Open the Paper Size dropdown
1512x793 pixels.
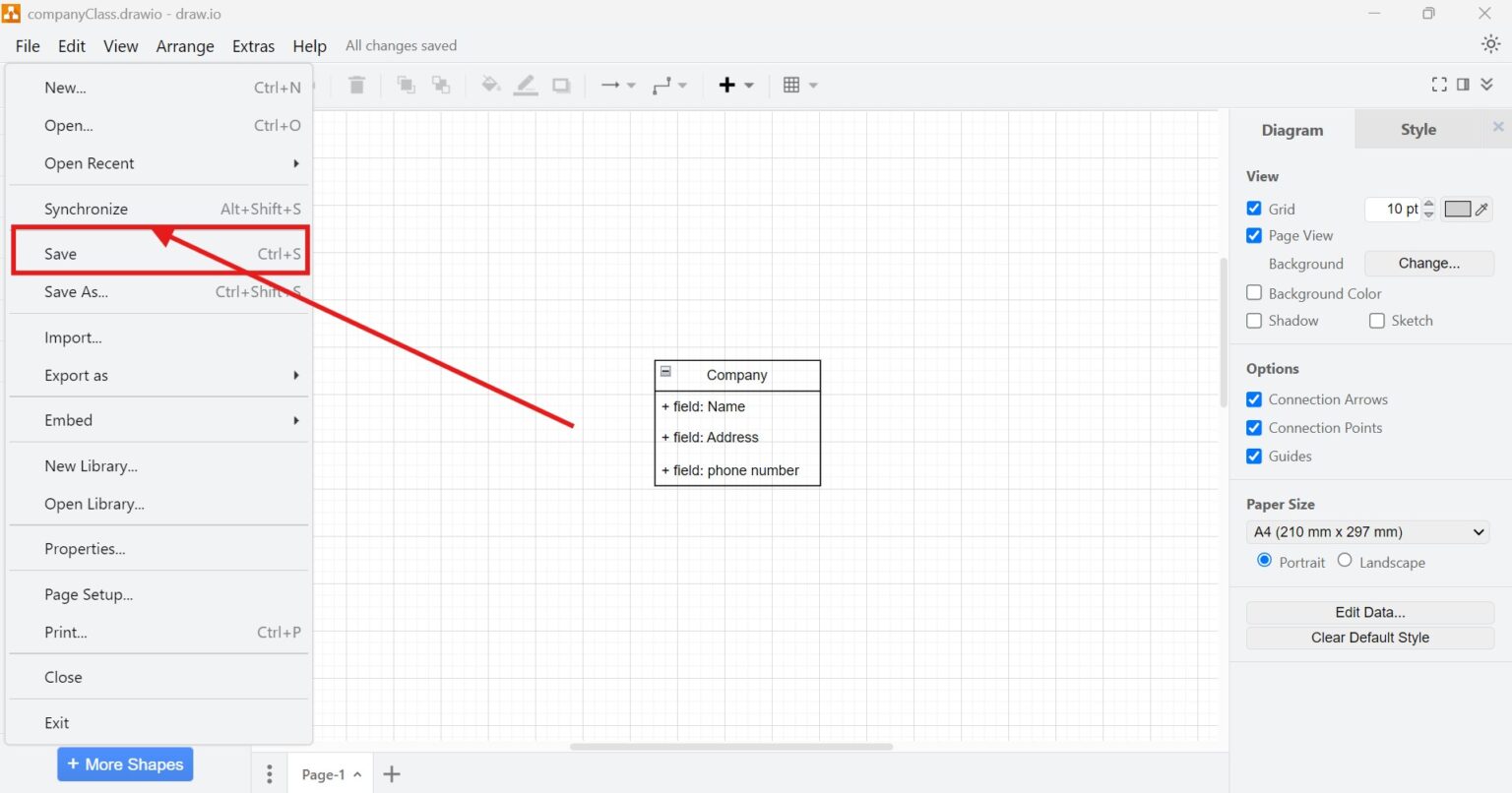pyautogui.click(x=1367, y=531)
